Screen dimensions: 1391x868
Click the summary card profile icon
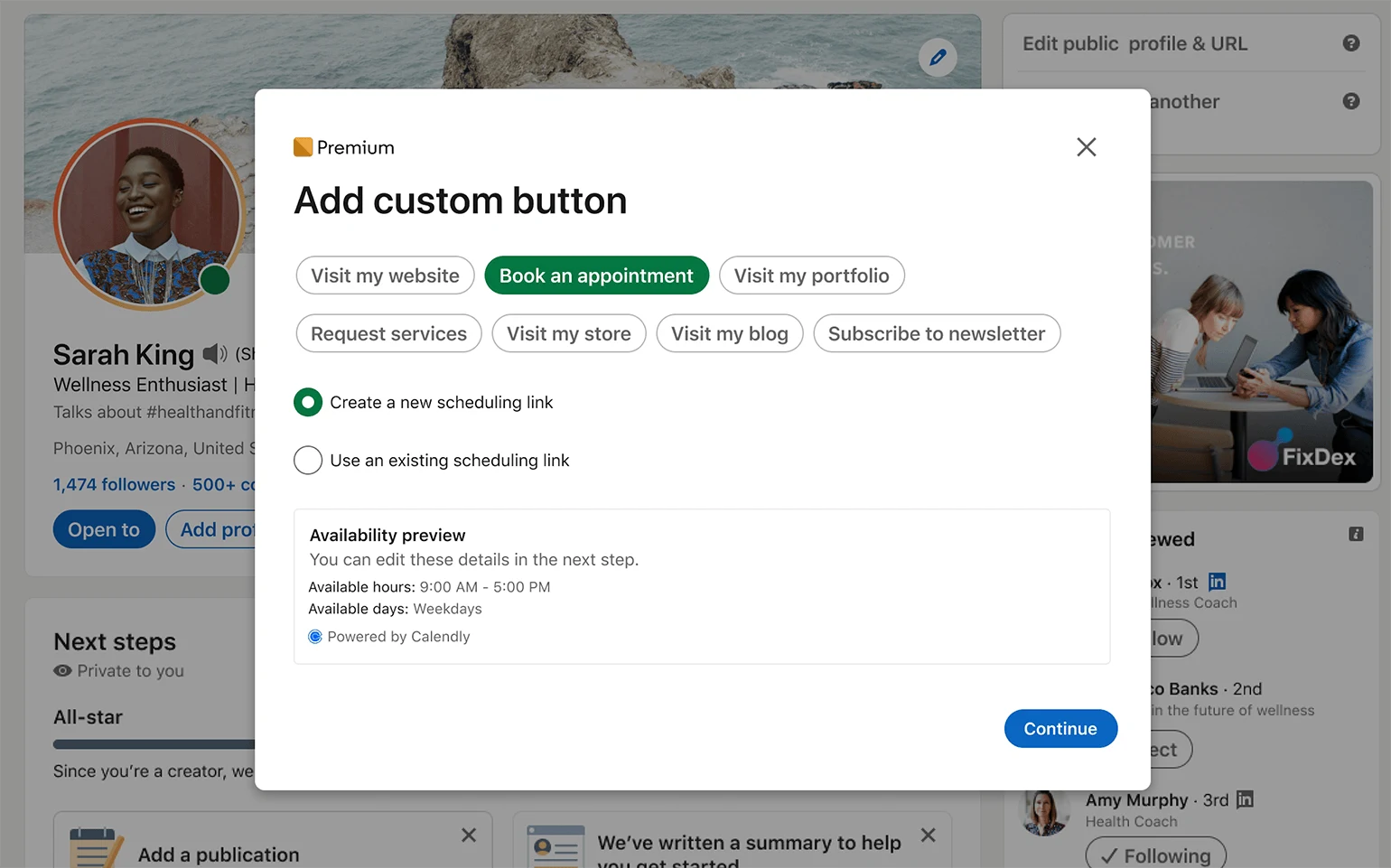[x=555, y=847]
